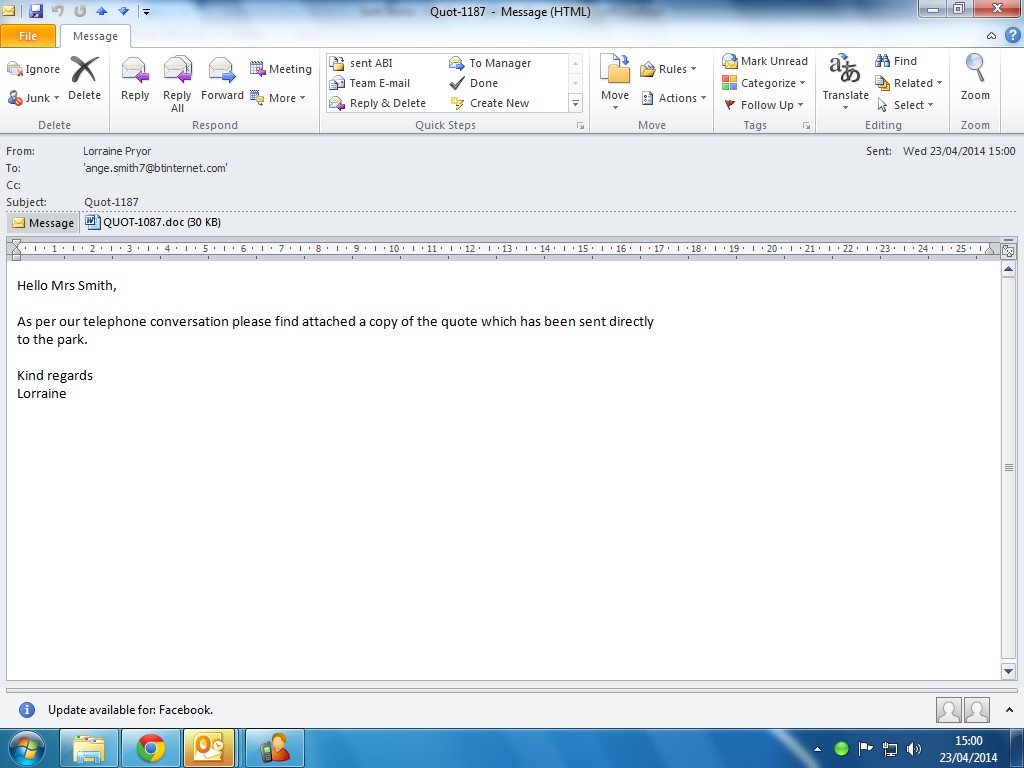Viewport: 1024px width, 768px height.
Task: Click recipient ange.smith7@btinternet.com
Action: [155, 168]
